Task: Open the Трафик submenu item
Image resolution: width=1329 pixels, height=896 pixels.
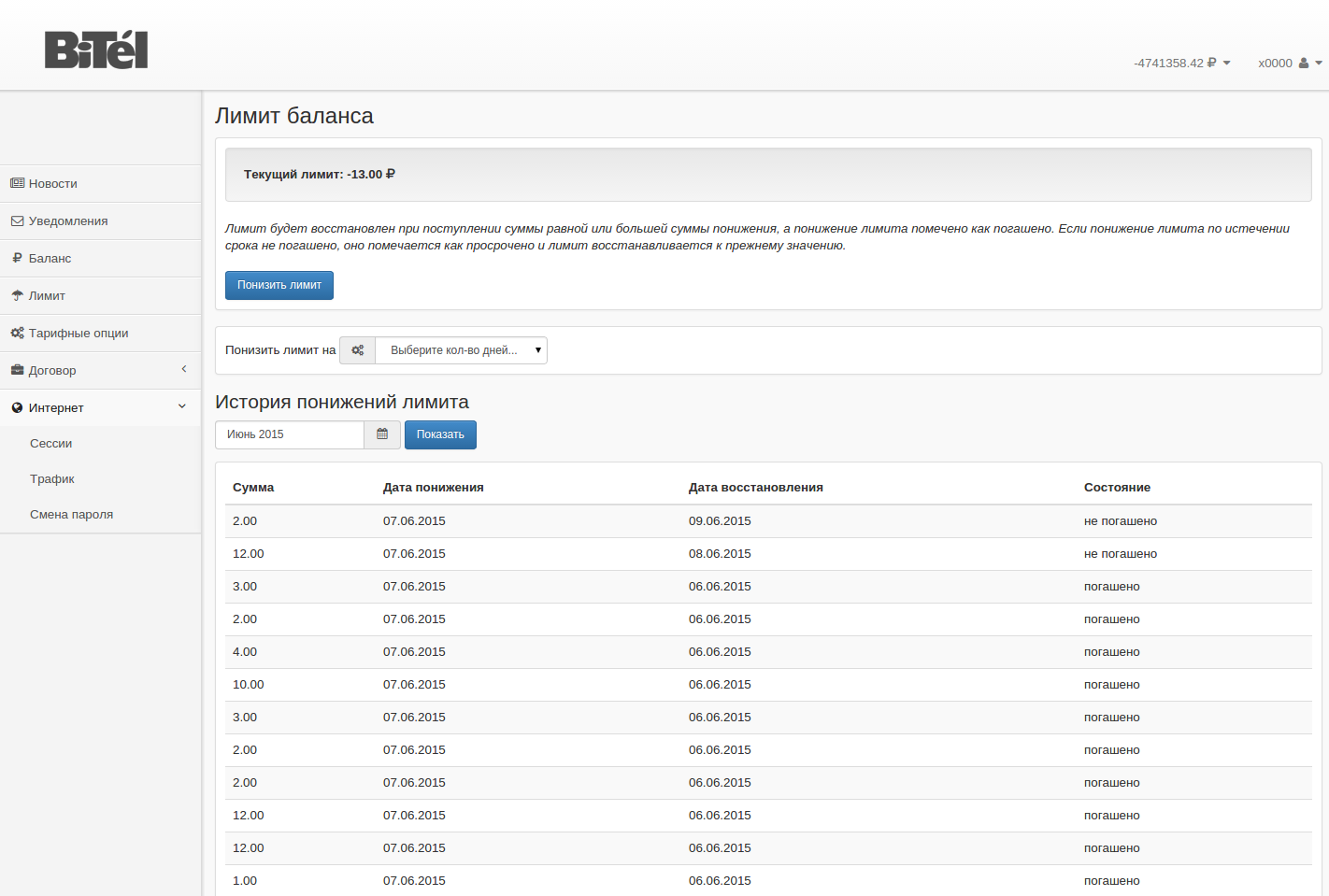Action: tap(52, 479)
